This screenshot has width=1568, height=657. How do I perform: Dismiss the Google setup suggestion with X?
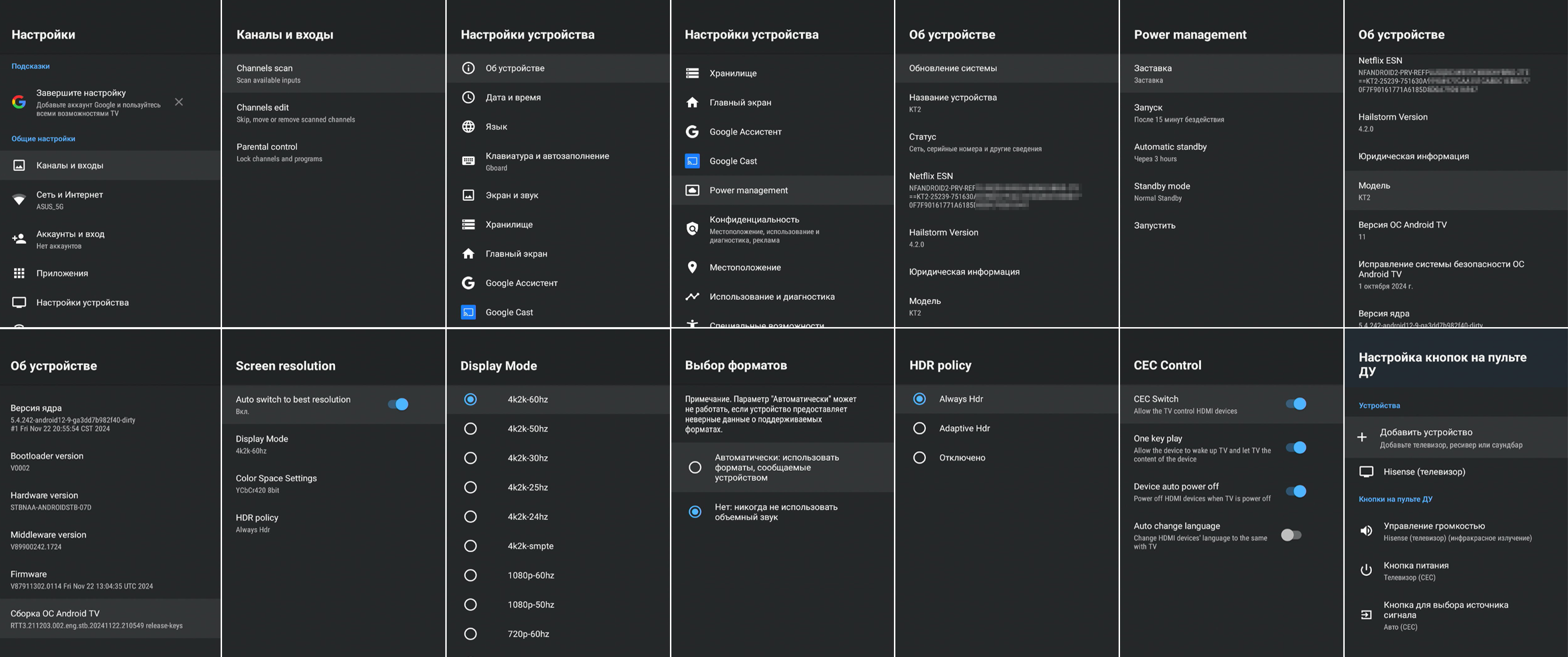pos(179,102)
